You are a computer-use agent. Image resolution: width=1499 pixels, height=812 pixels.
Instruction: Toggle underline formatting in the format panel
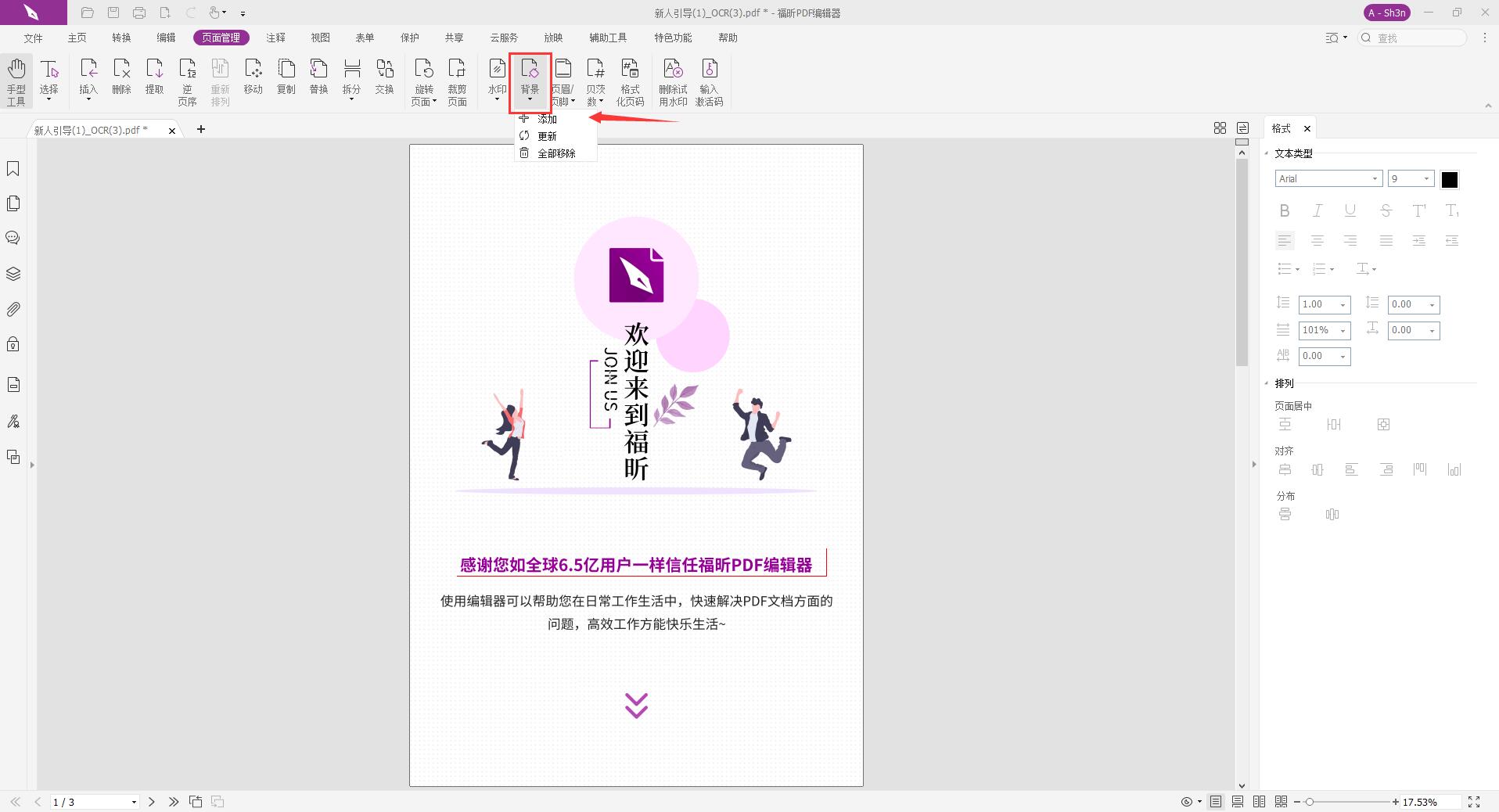pos(1349,210)
